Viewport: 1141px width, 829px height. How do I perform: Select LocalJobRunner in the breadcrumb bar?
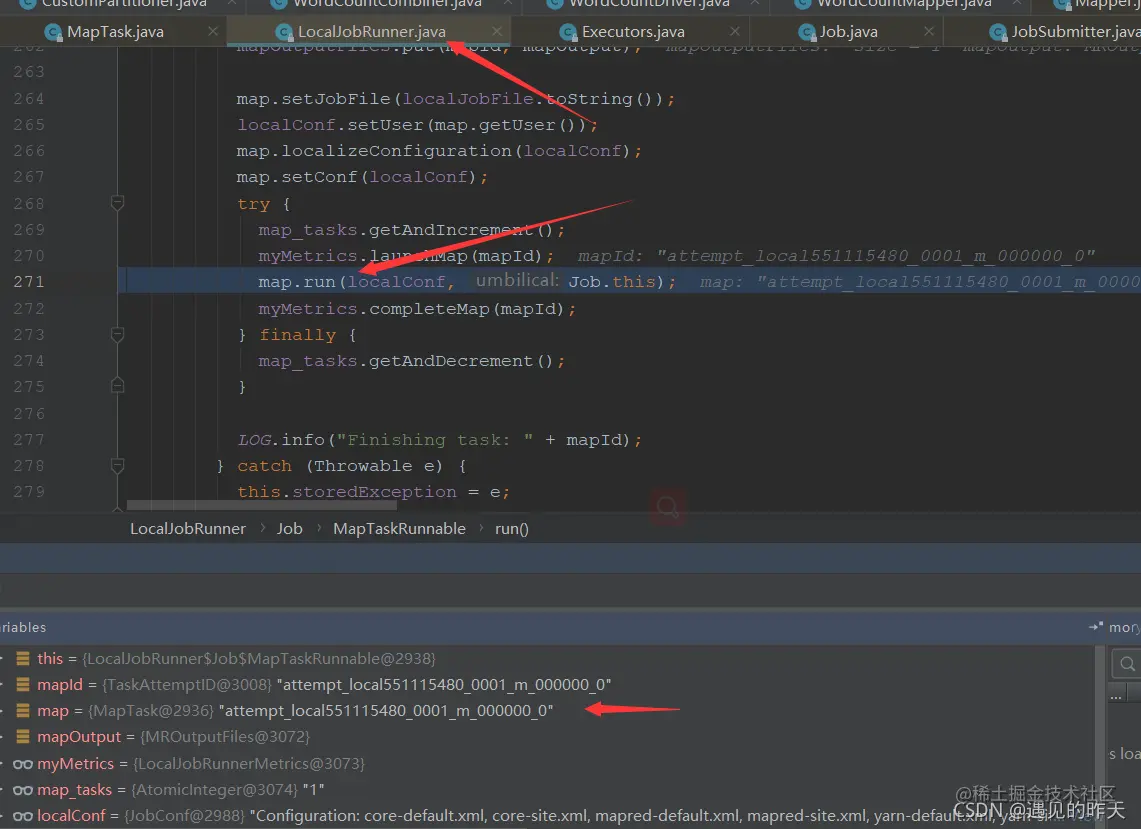(x=188, y=529)
